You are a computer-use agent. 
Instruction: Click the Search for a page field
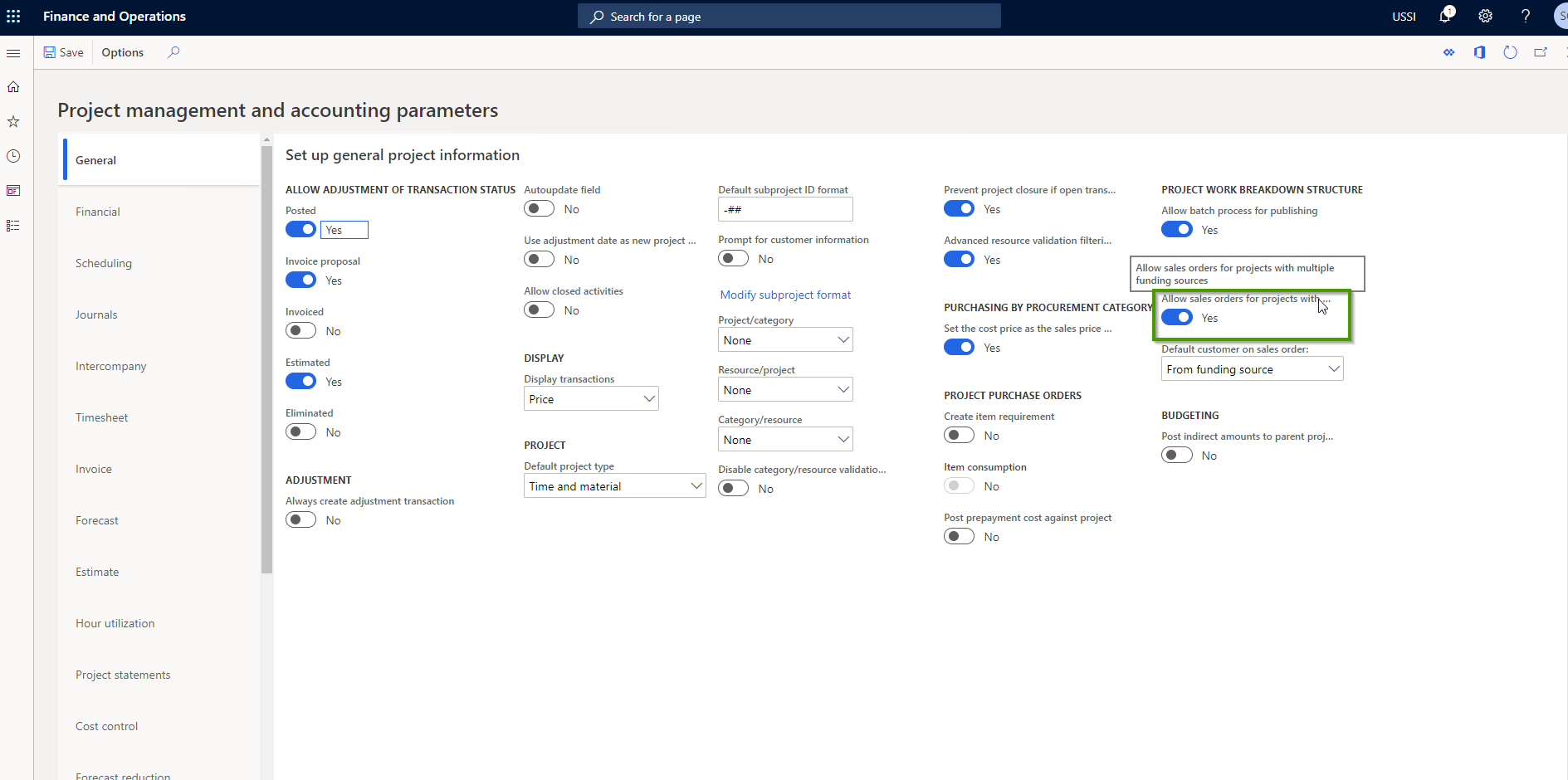click(789, 16)
